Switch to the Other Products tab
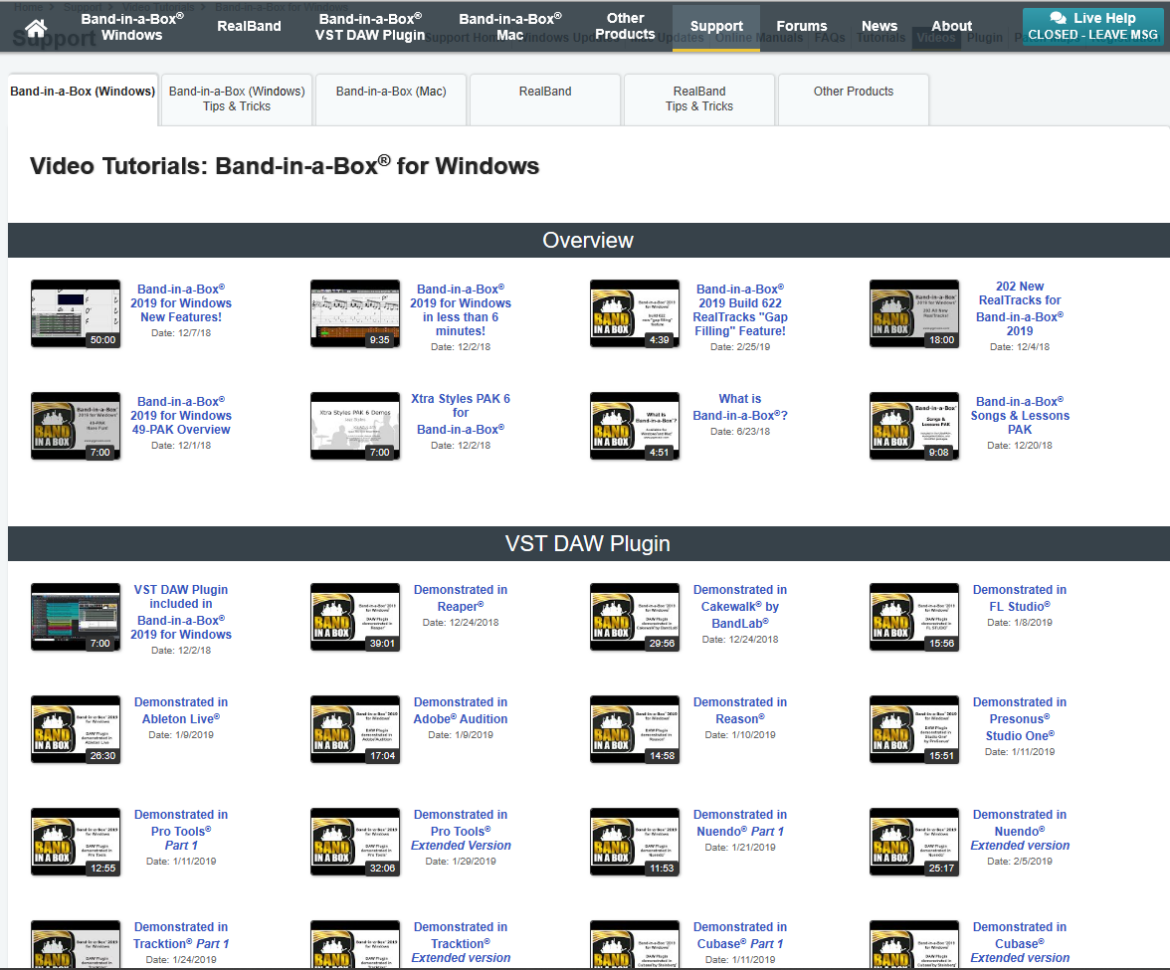The height and width of the screenshot is (970, 1170). click(854, 99)
